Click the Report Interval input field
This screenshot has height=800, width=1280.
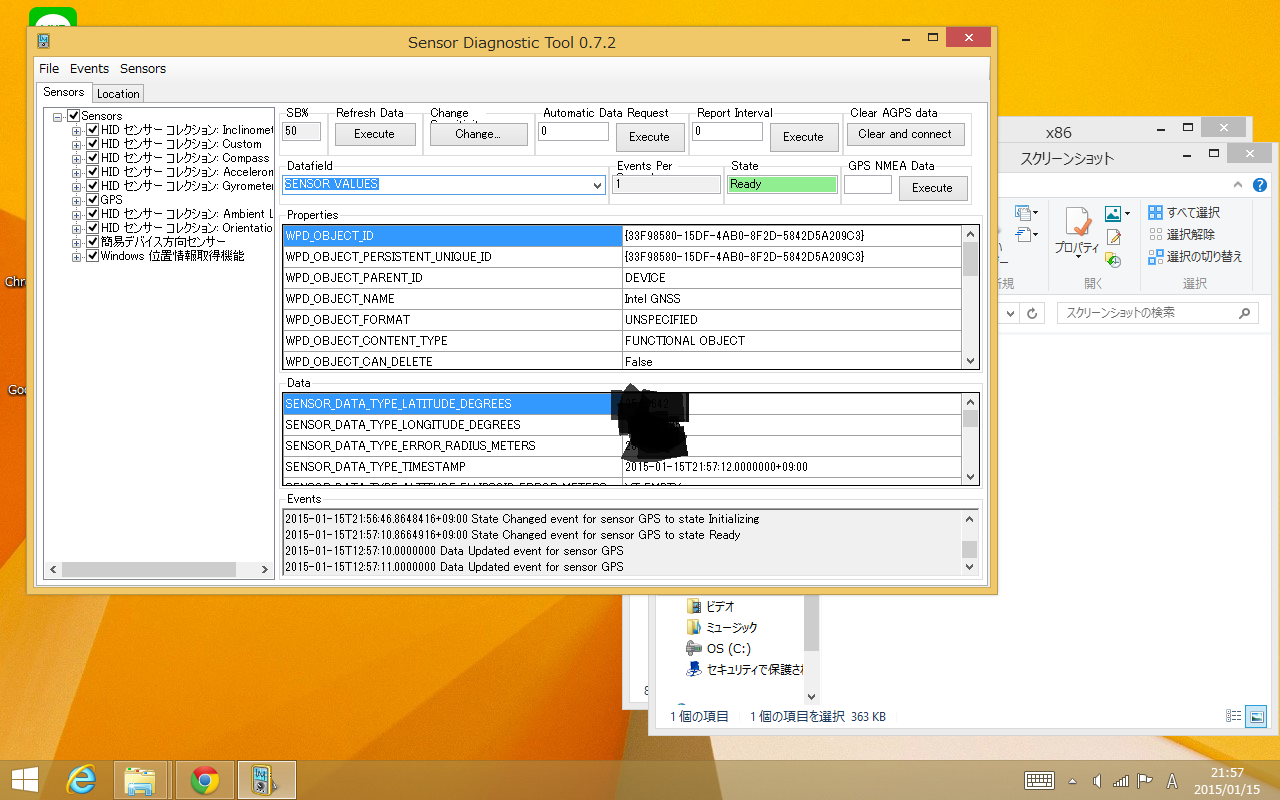tap(727, 131)
